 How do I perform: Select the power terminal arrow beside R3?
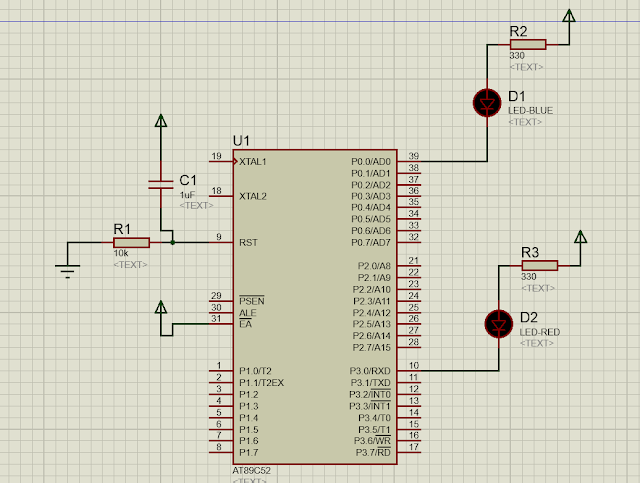pyautogui.click(x=580, y=237)
